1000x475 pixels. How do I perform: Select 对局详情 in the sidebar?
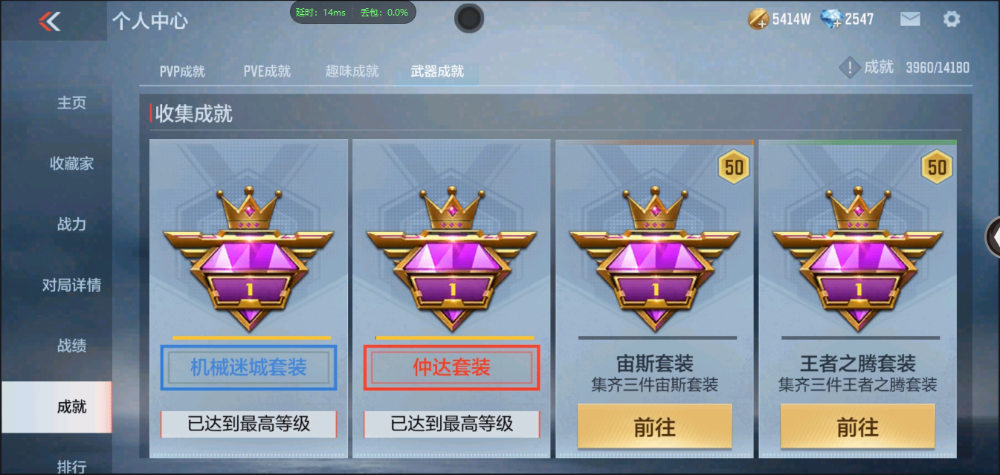click(71, 285)
